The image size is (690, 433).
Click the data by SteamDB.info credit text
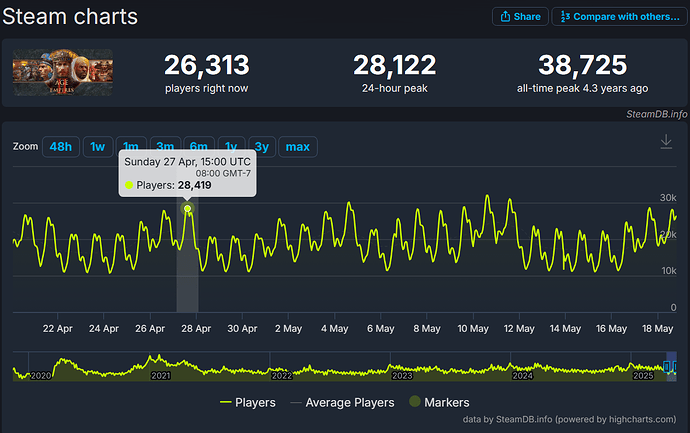click(569, 419)
